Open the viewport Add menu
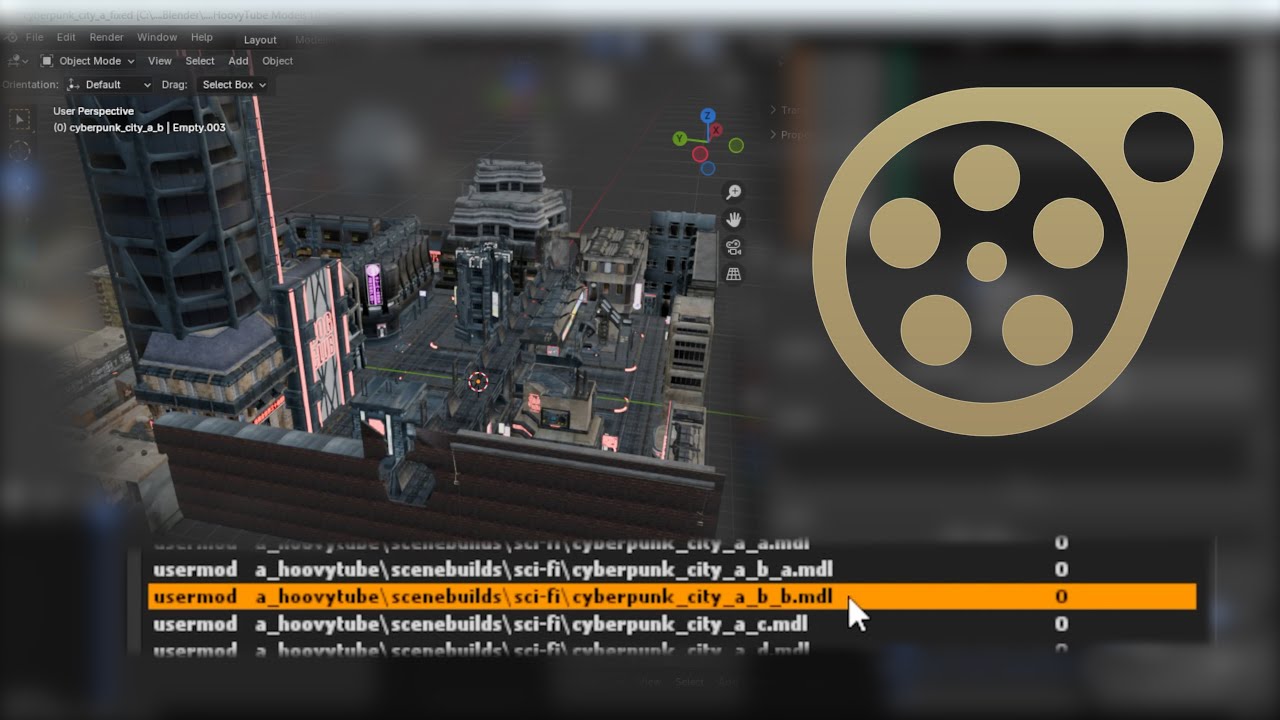 [238, 61]
